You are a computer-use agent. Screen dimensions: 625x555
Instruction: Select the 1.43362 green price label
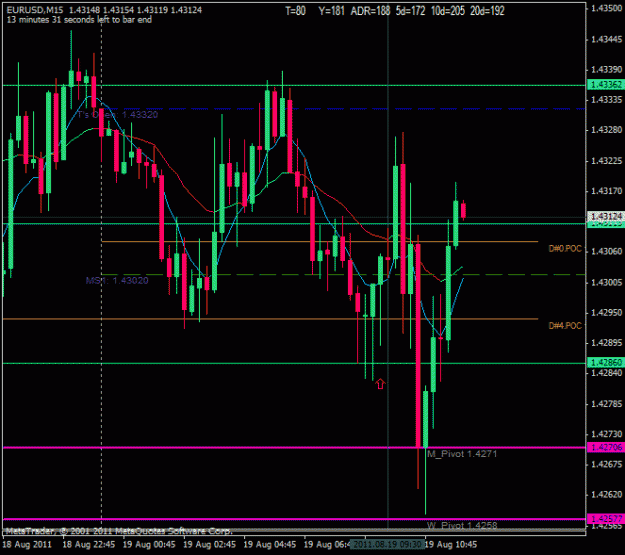click(x=605, y=85)
